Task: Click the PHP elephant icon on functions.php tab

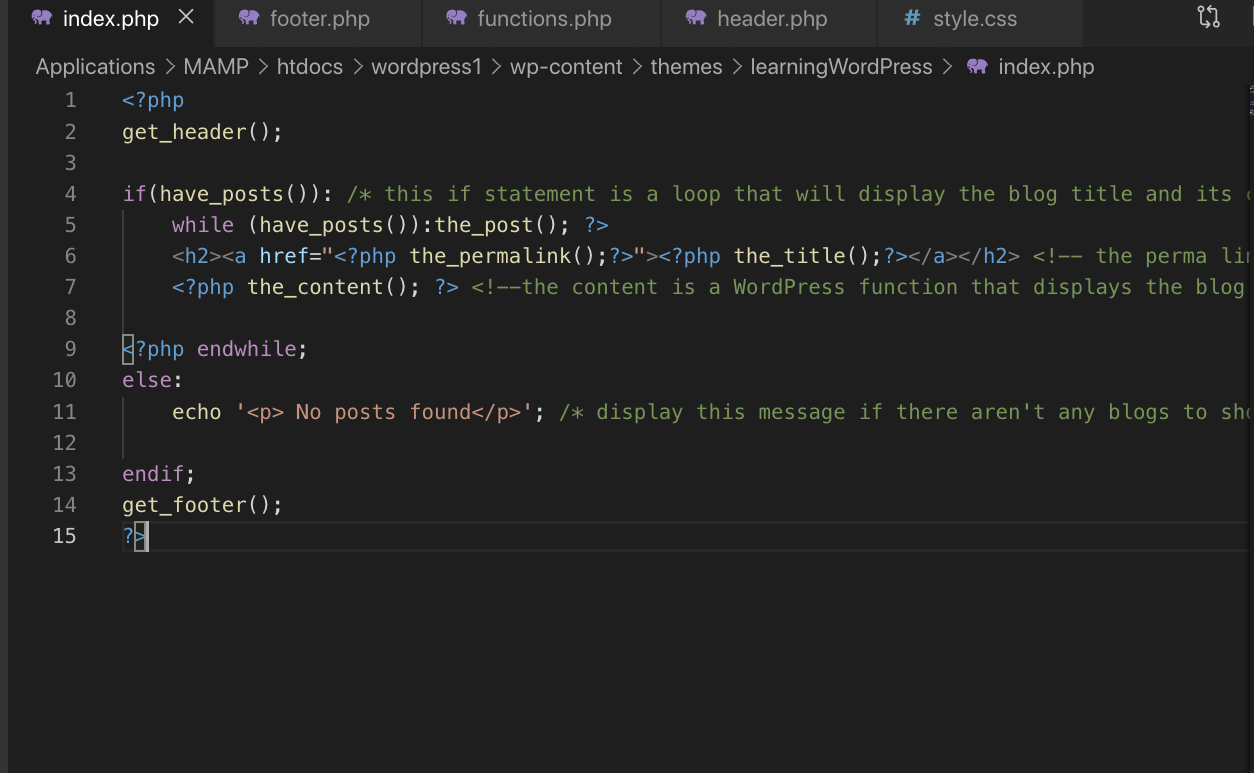Action: point(456,18)
